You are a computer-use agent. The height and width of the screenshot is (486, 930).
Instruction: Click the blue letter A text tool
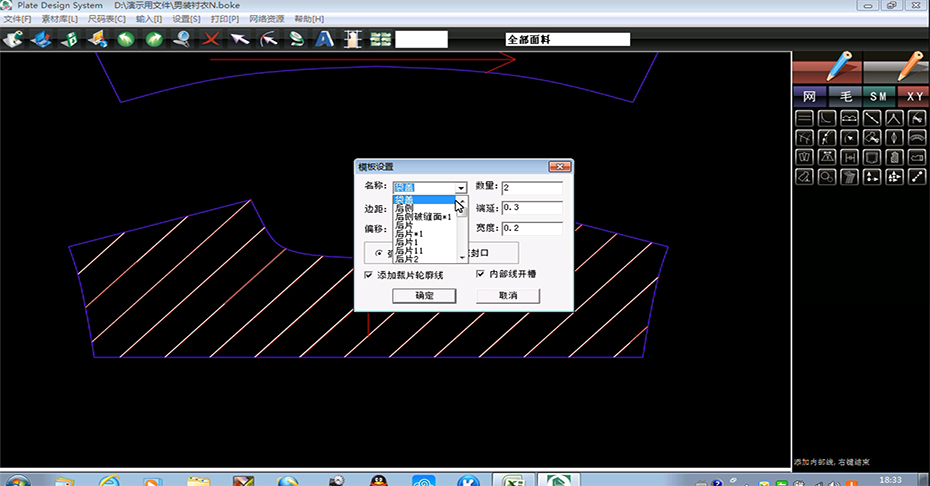324,40
